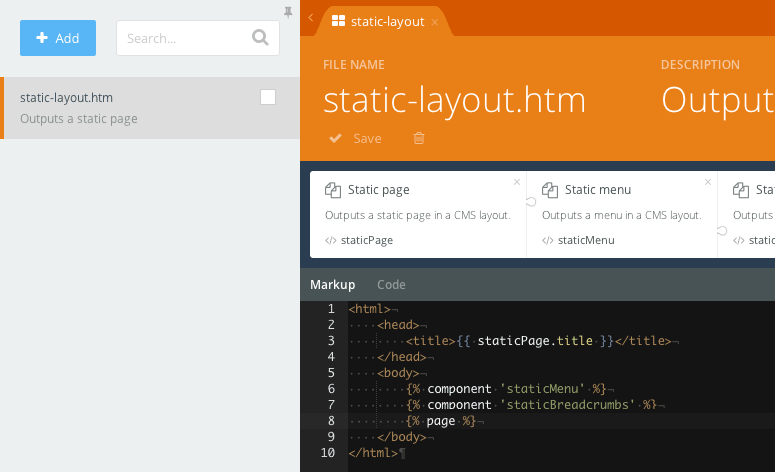Click the Static menu component icon
The image size is (775, 472).
pyautogui.click(x=550, y=190)
